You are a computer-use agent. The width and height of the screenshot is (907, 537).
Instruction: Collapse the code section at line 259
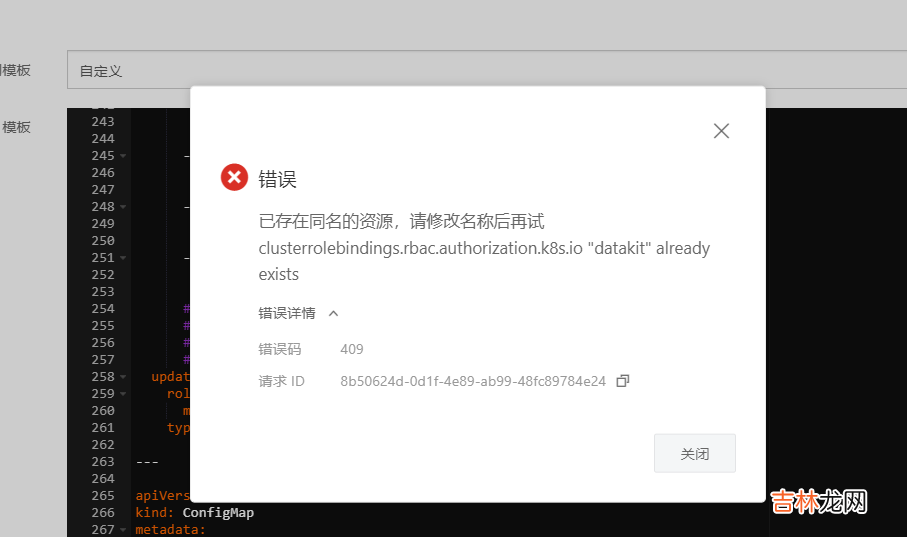(123, 394)
